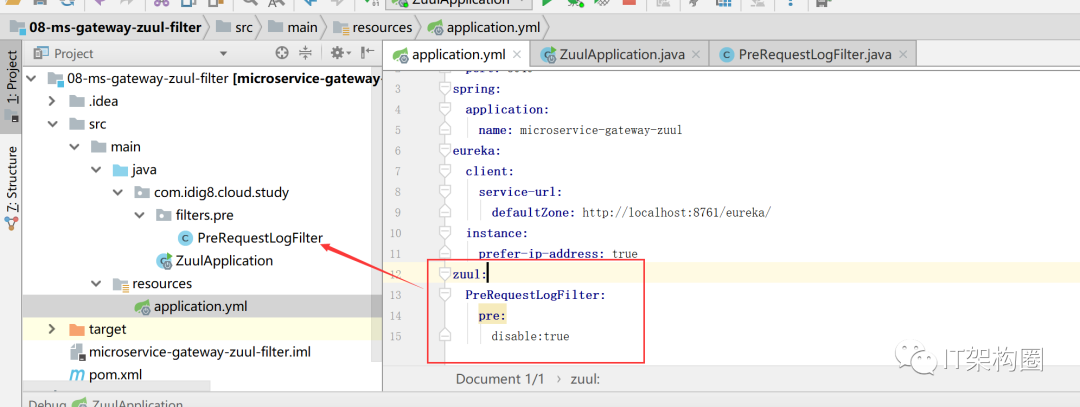Click the zuul: crumb in bottom breadcrumb
The height and width of the screenshot is (407, 1080).
[585, 379]
